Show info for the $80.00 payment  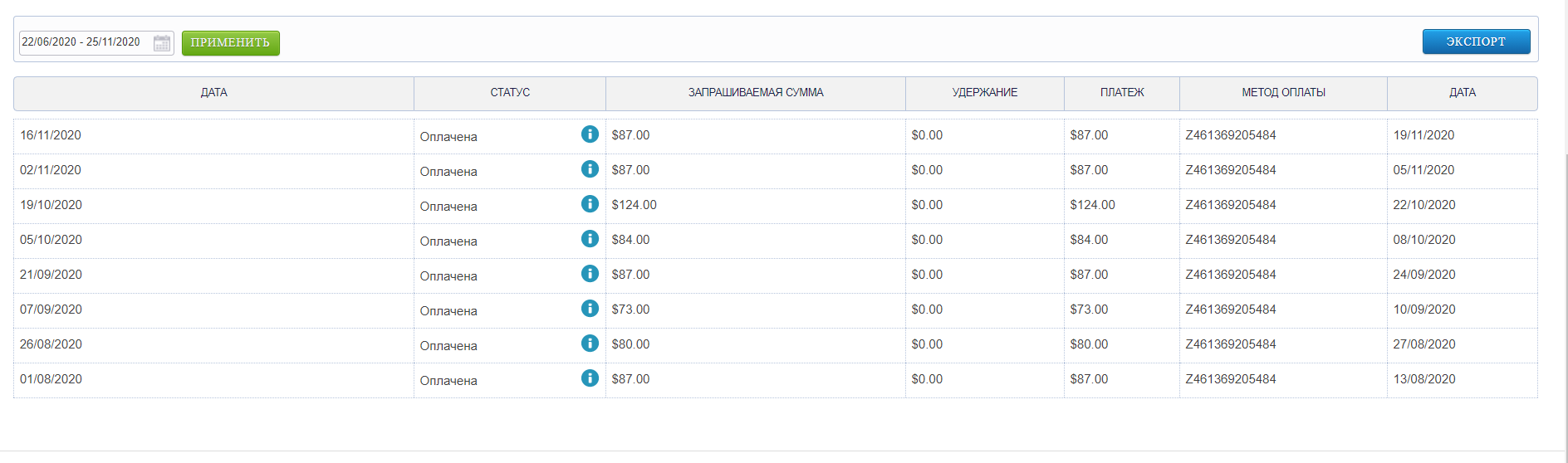[x=590, y=344]
